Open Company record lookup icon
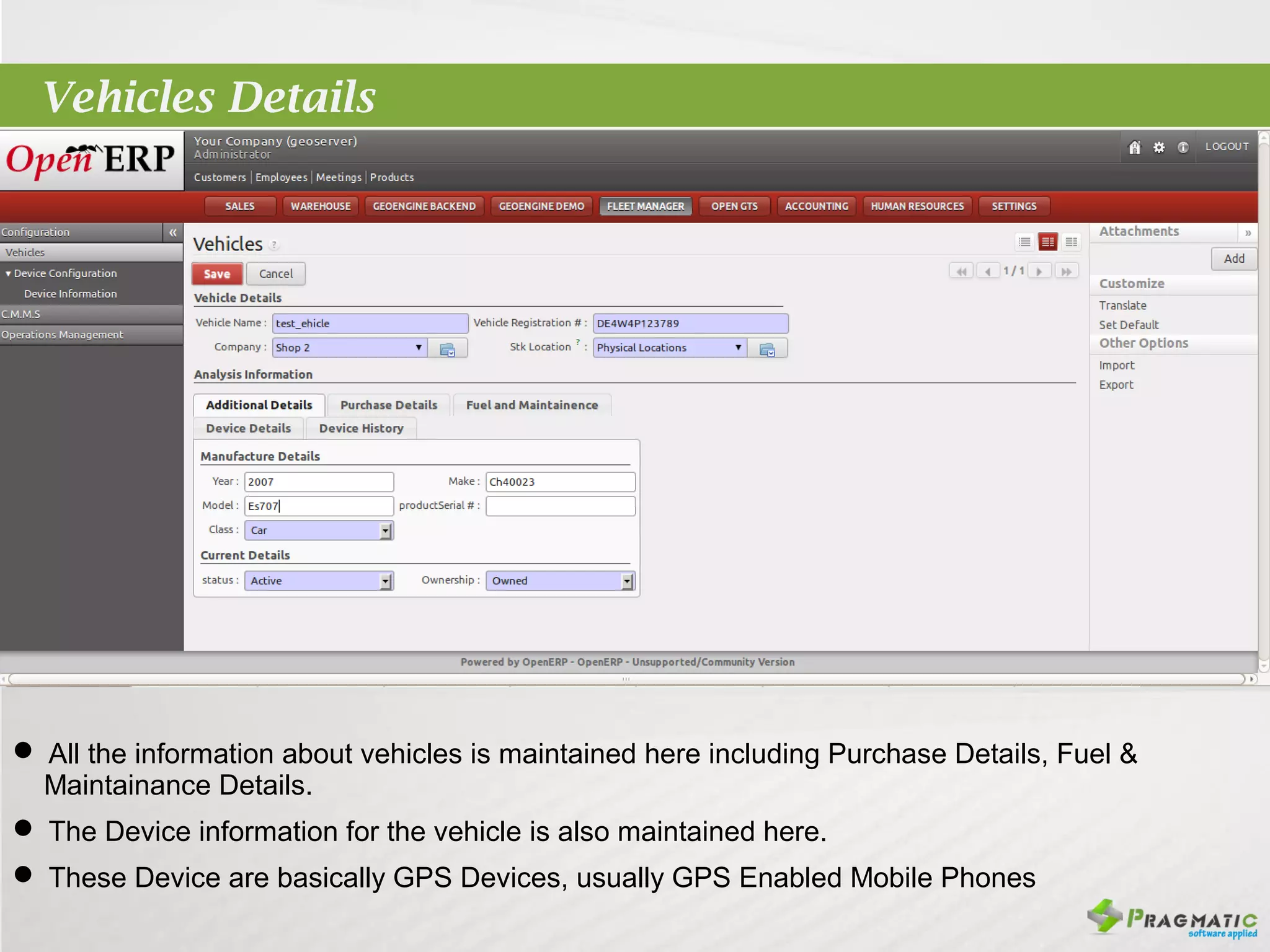This screenshot has width=1270, height=952. tap(448, 349)
